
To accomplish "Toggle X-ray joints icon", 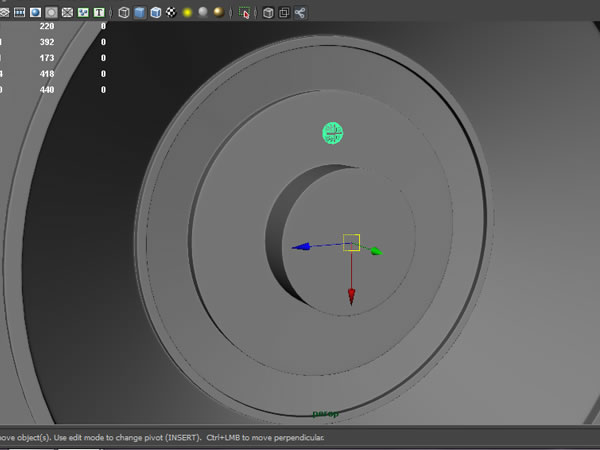I will tap(300, 13).
